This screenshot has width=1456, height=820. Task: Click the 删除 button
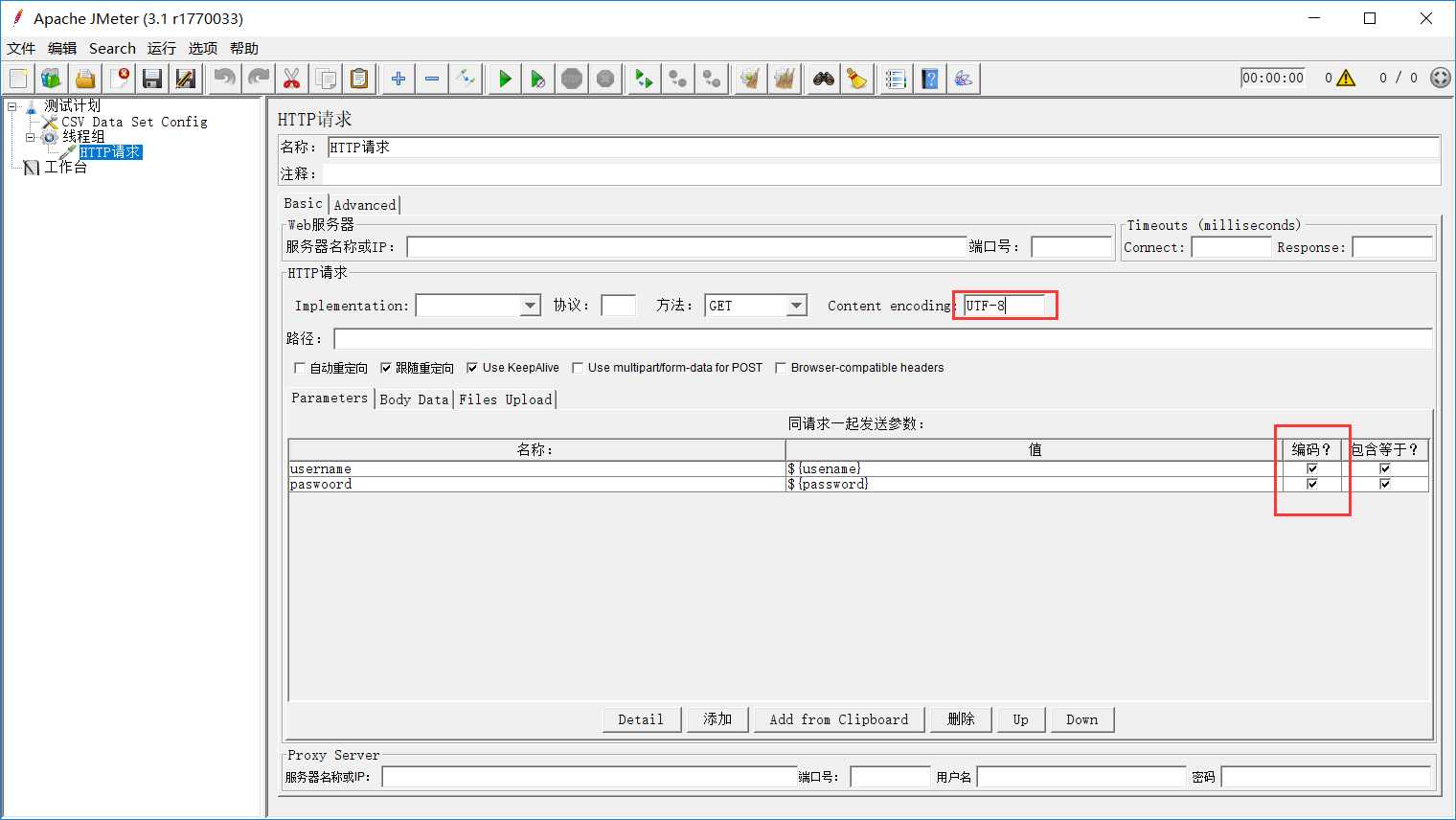[961, 719]
